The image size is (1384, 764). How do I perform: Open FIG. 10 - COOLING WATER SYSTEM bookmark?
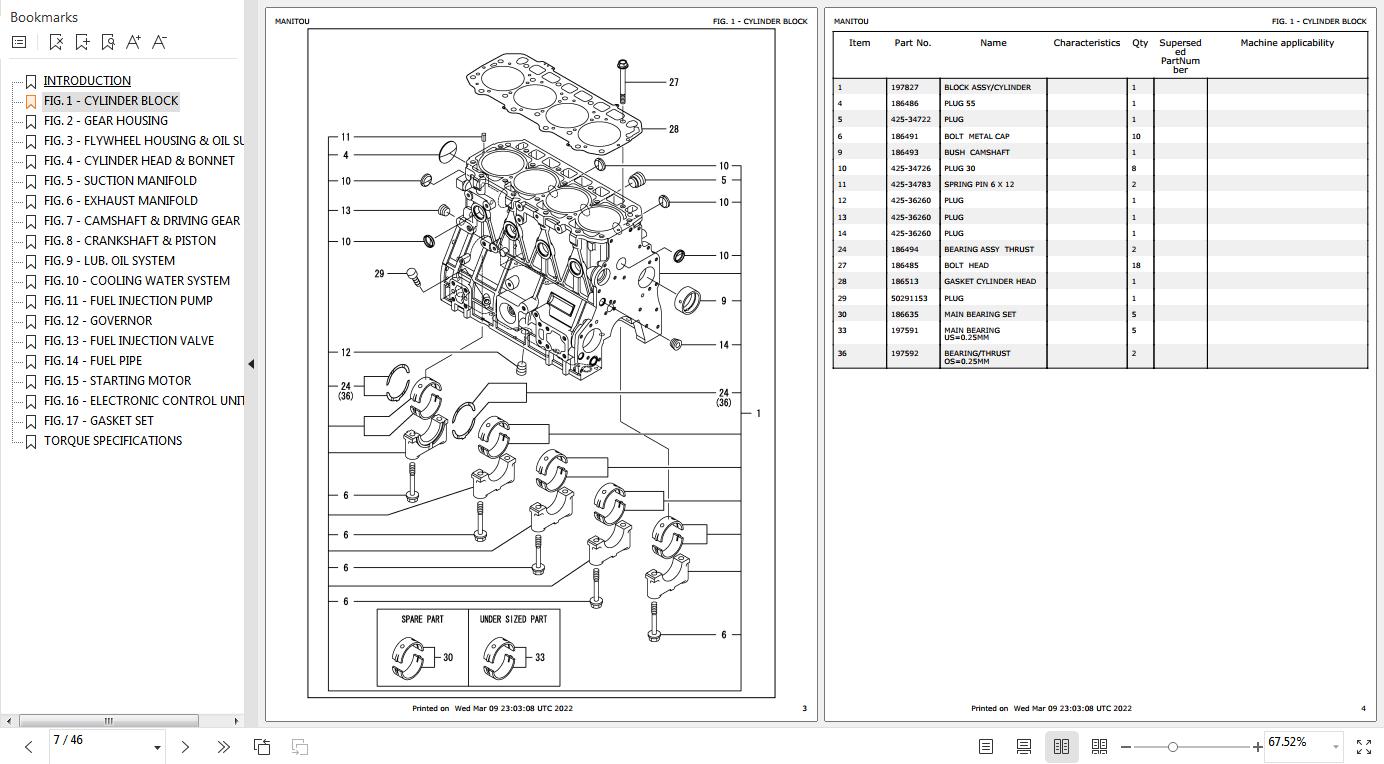tap(136, 281)
